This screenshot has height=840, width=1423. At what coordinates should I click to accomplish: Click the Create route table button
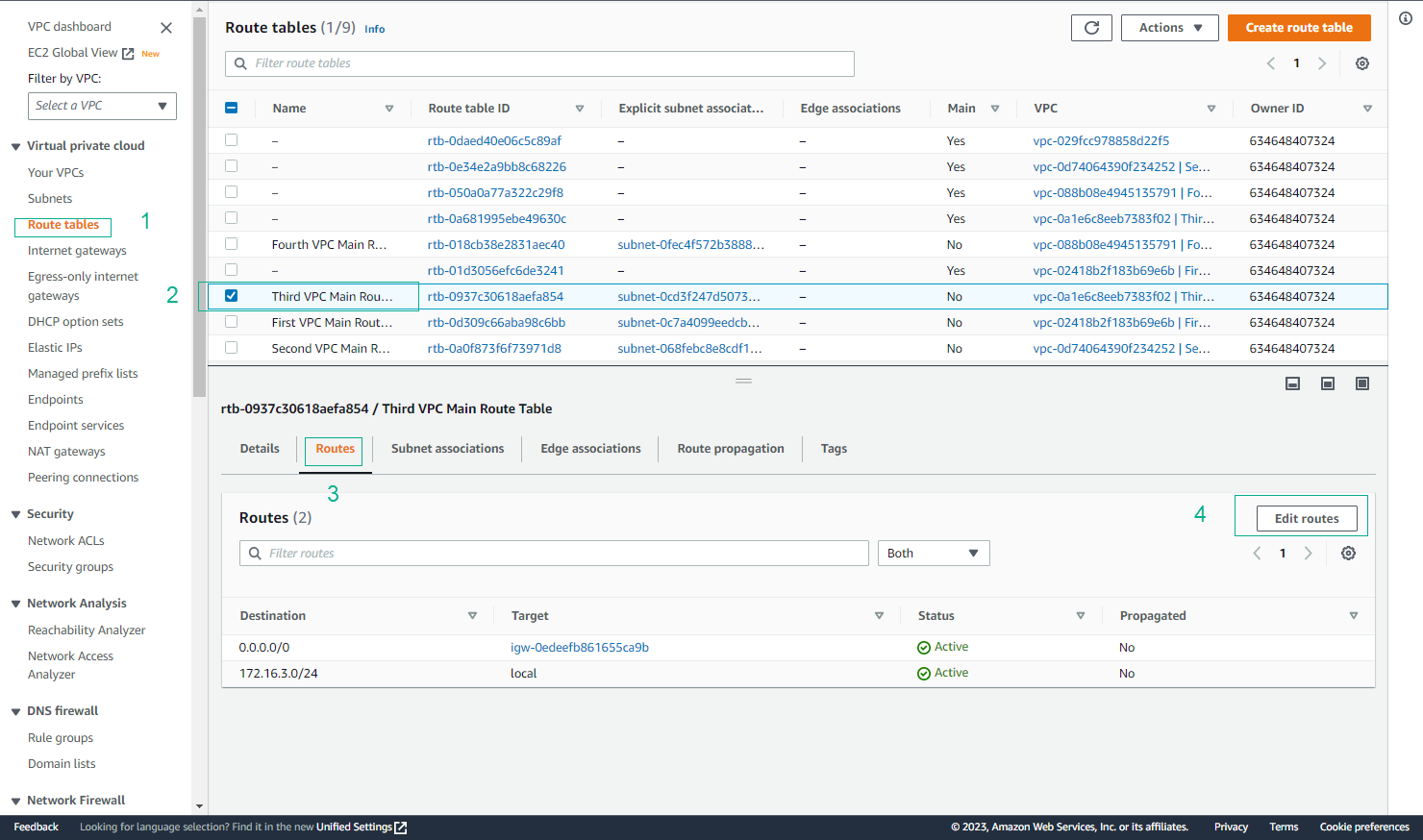pos(1299,28)
